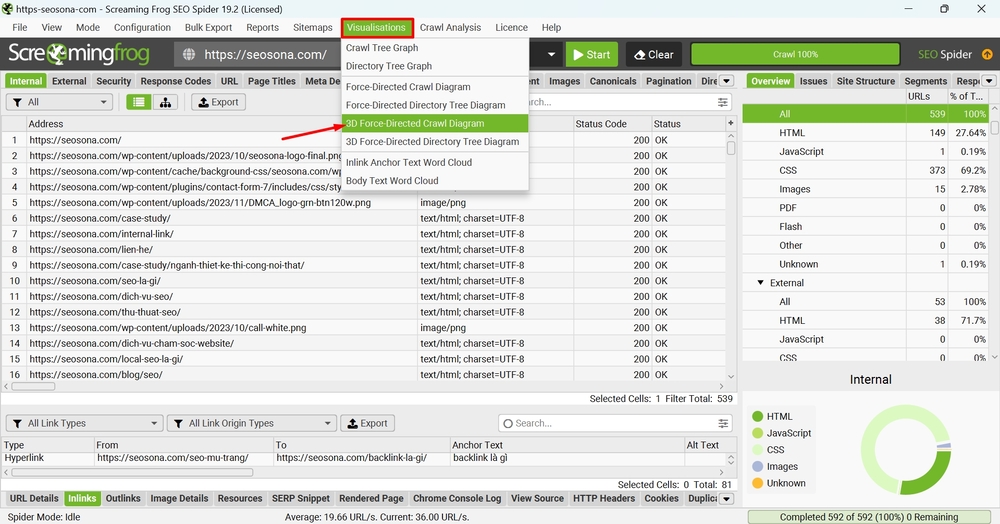Export the internal URL list
This screenshot has width=1000, height=524.
[x=218, y=102]
